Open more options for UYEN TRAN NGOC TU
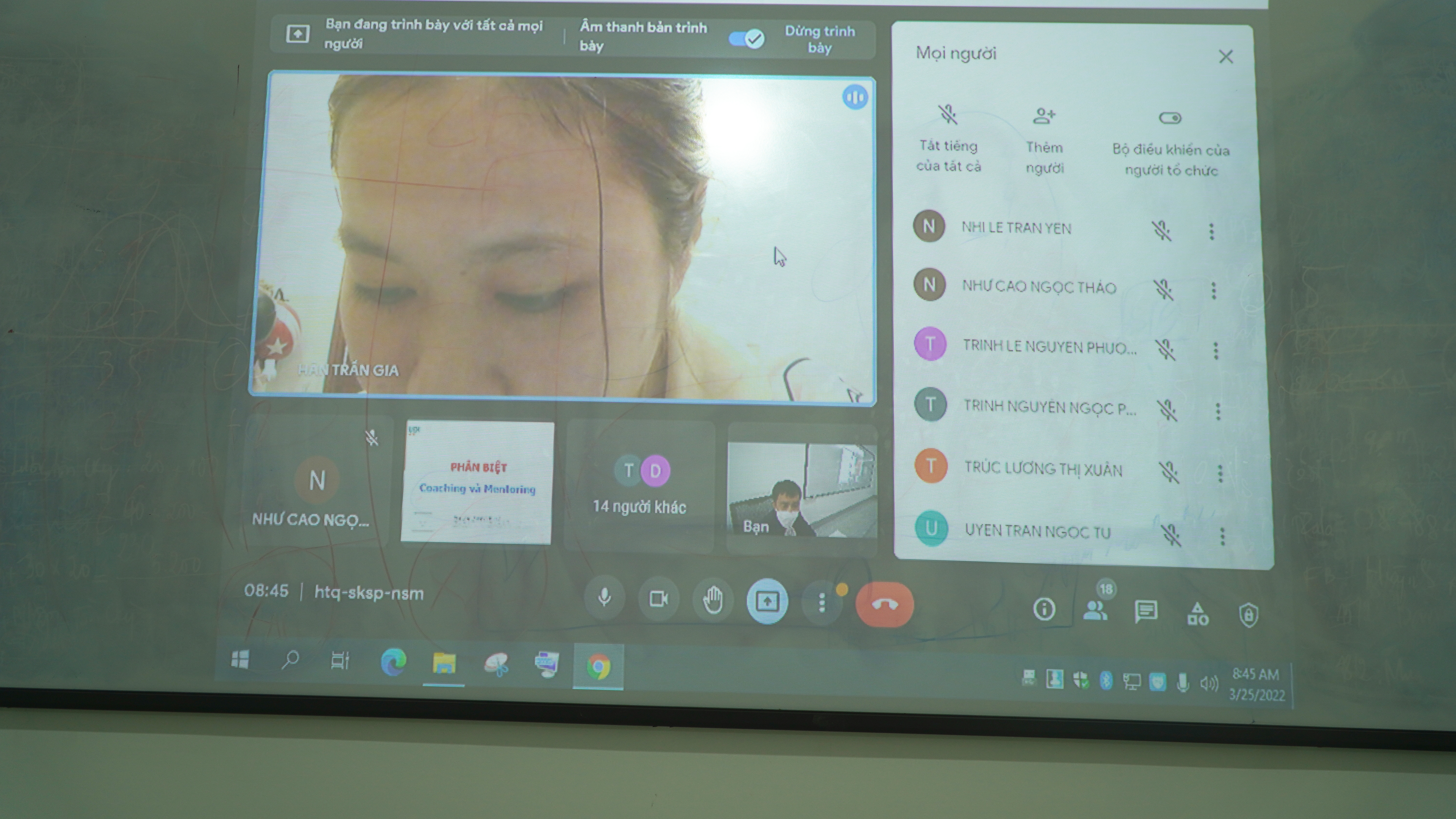Image resolution: width=1456 pixels, height=819 pixels. click(1223, 536)
